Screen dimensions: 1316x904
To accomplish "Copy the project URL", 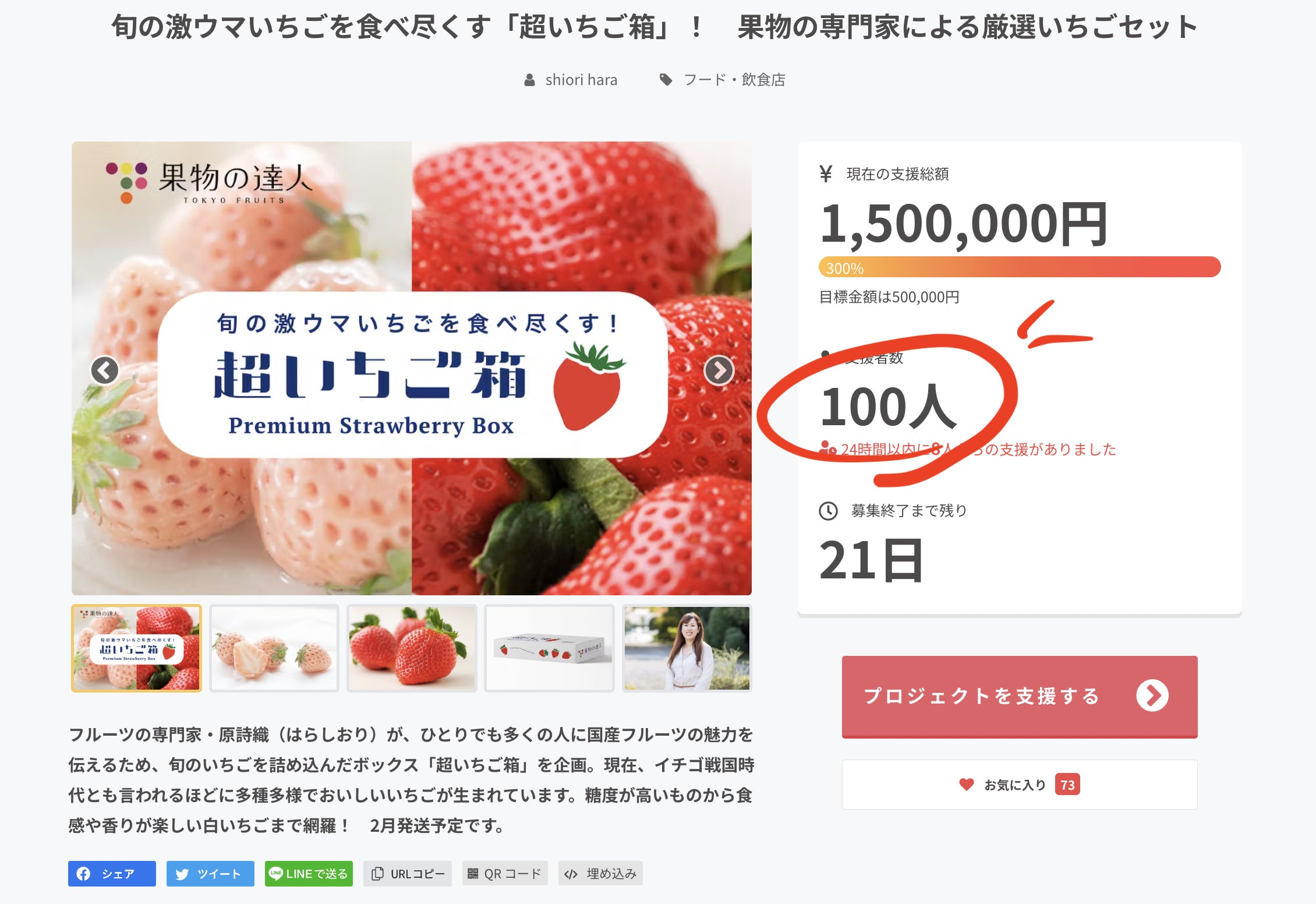I will [408, 874].
